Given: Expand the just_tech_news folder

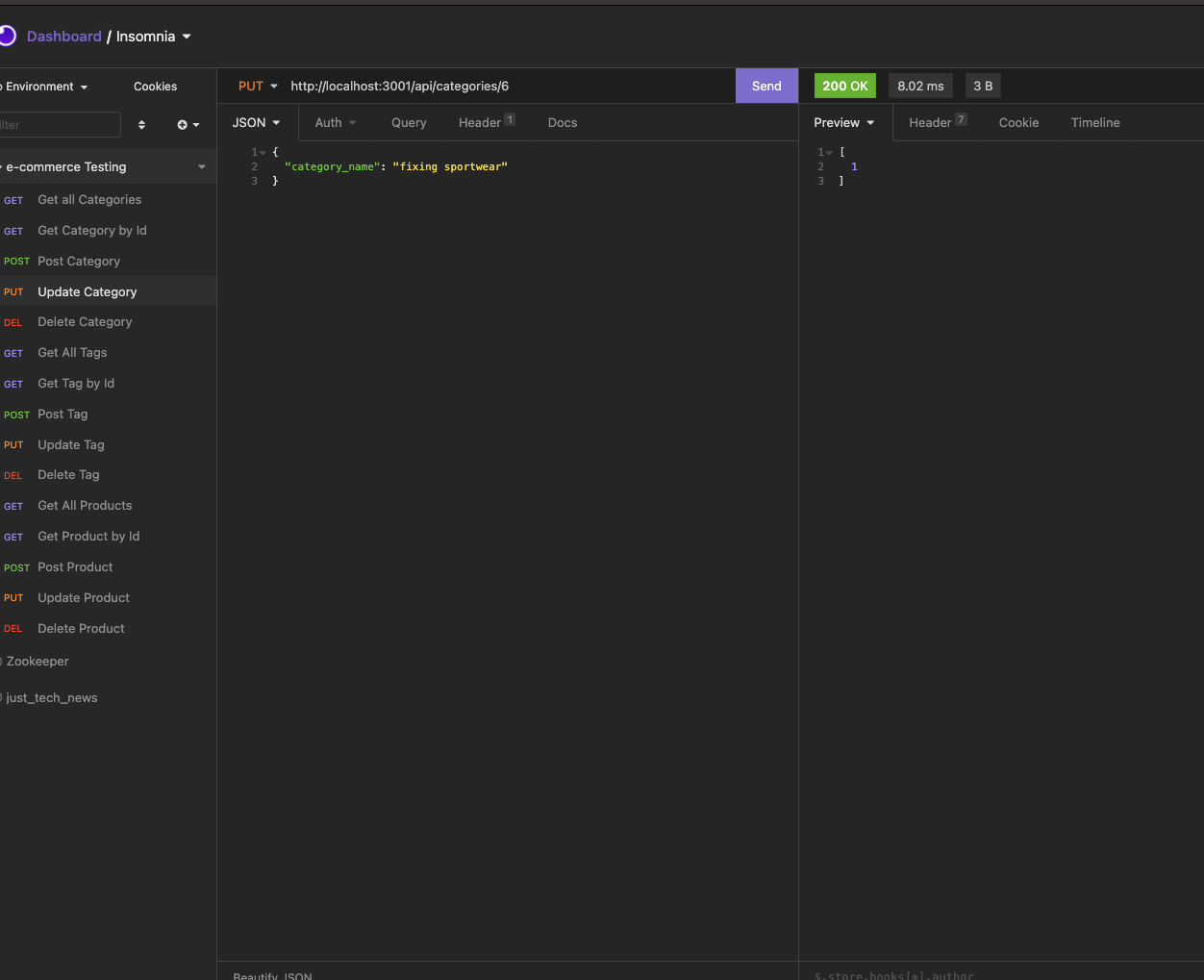Looking at the screenshot, I should tap(108, 698).
